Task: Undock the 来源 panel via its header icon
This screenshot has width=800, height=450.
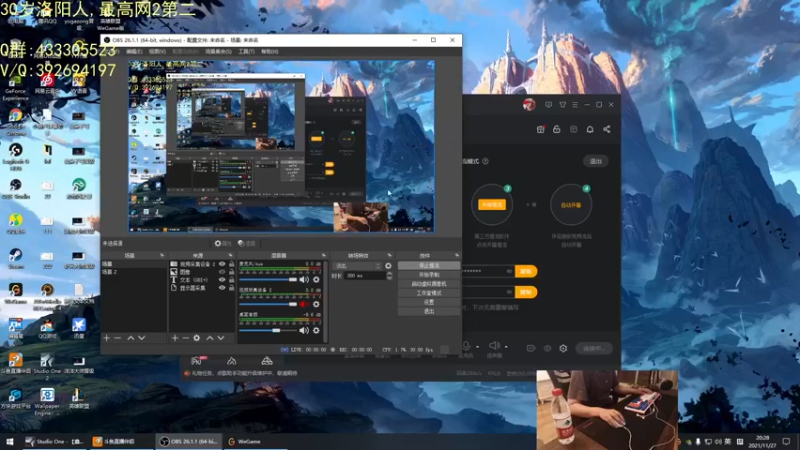Action: click(230, 255)
